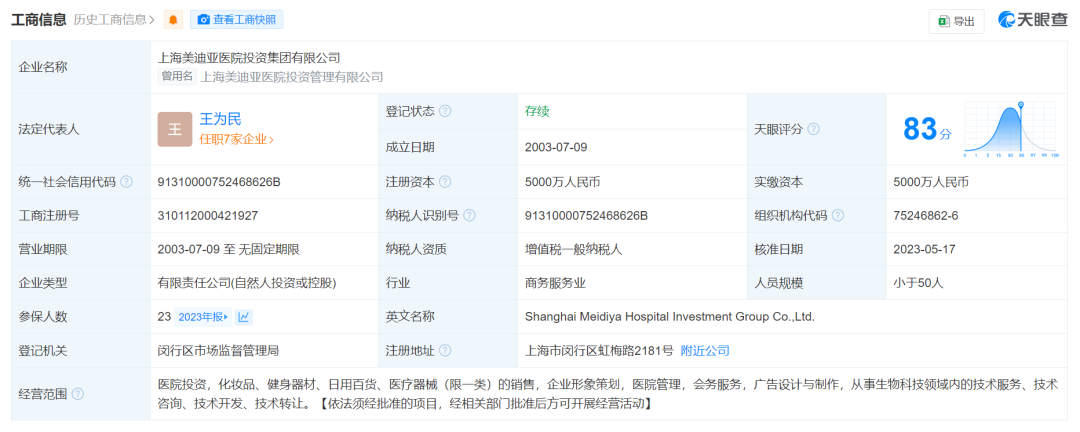Click help icon next to 统一社会信用代码

126,182
